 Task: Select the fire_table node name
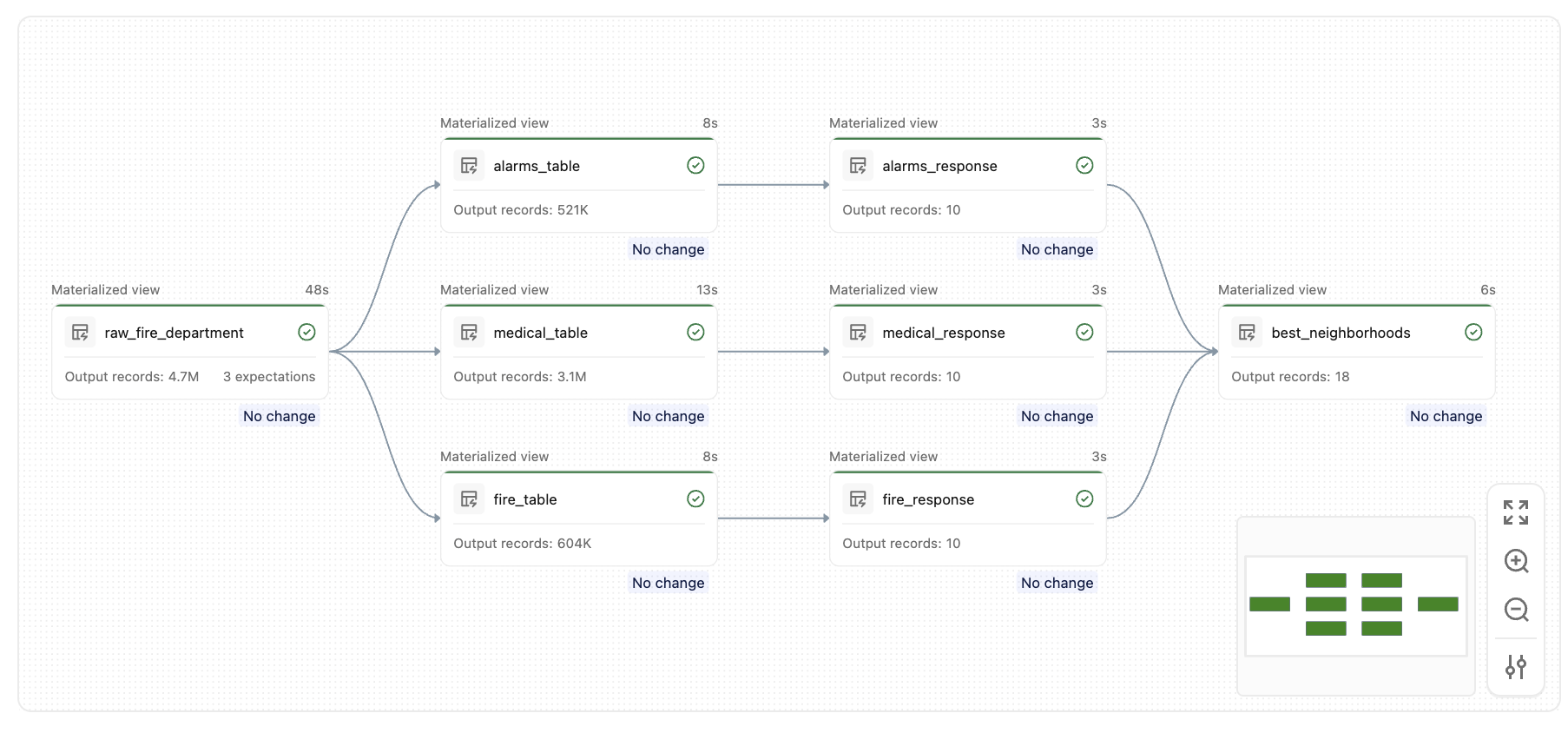tap(525, 499)
